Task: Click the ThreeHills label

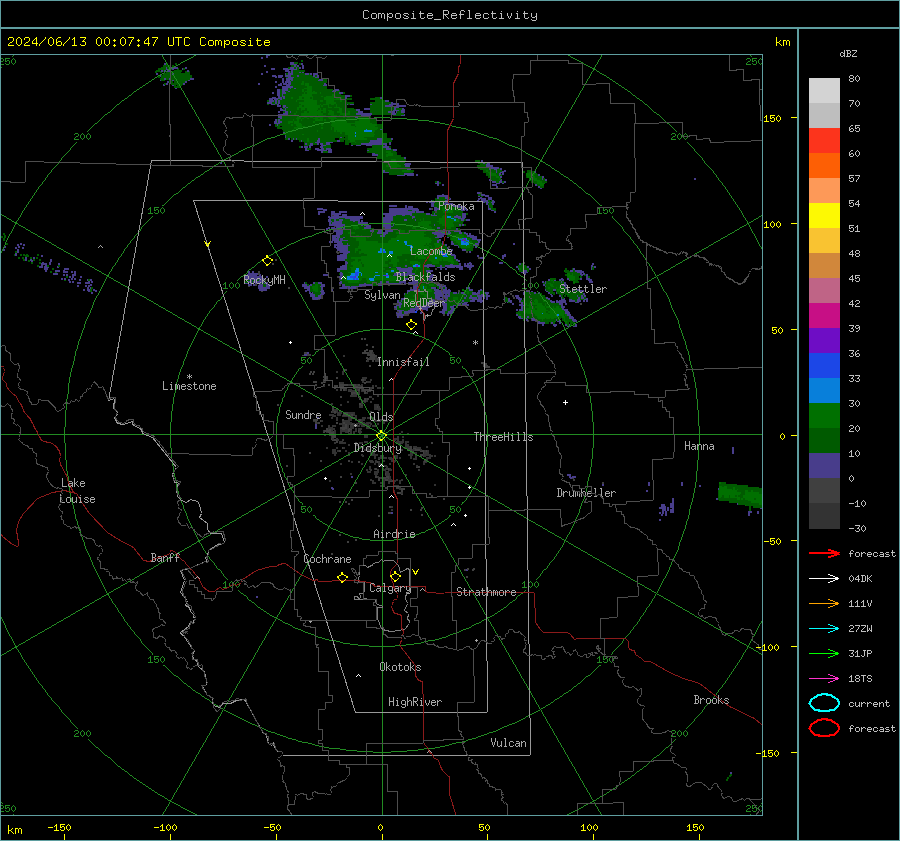Action: 503,437
